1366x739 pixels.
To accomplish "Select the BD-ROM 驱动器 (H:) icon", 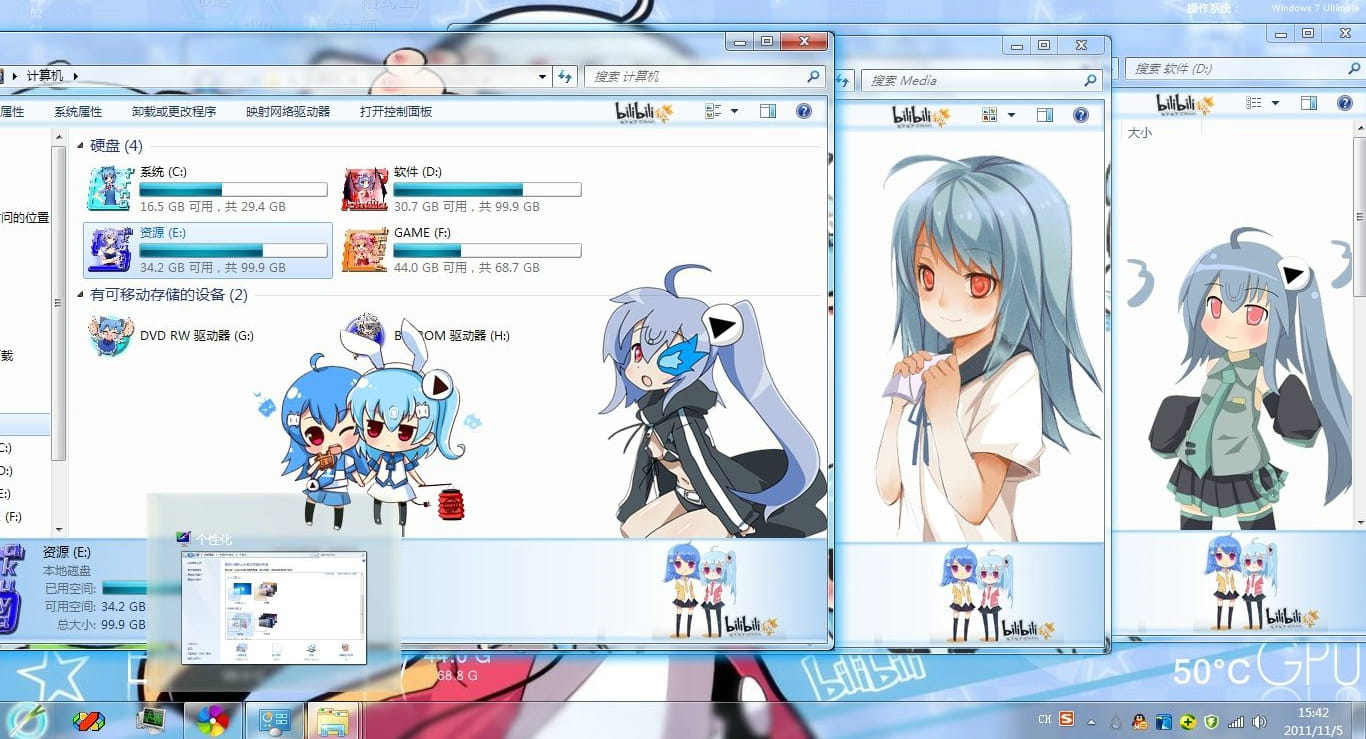I will [x=365, y=336].
